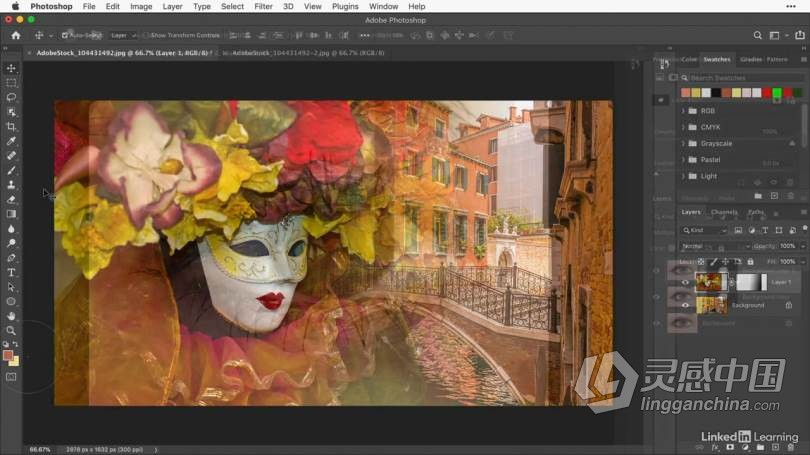This screenshot has width=810, height=455.
Task: Select the Crop tool
Action: [11, 127]
